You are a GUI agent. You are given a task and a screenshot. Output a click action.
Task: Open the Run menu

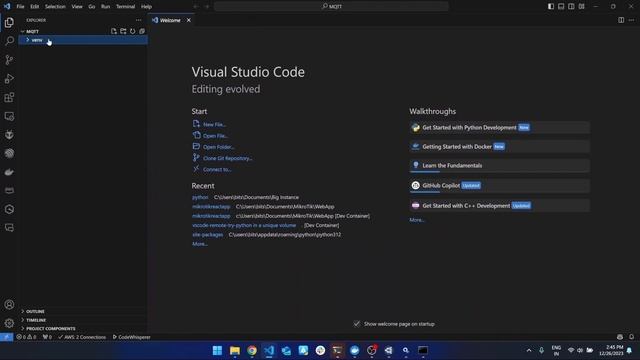105,7
